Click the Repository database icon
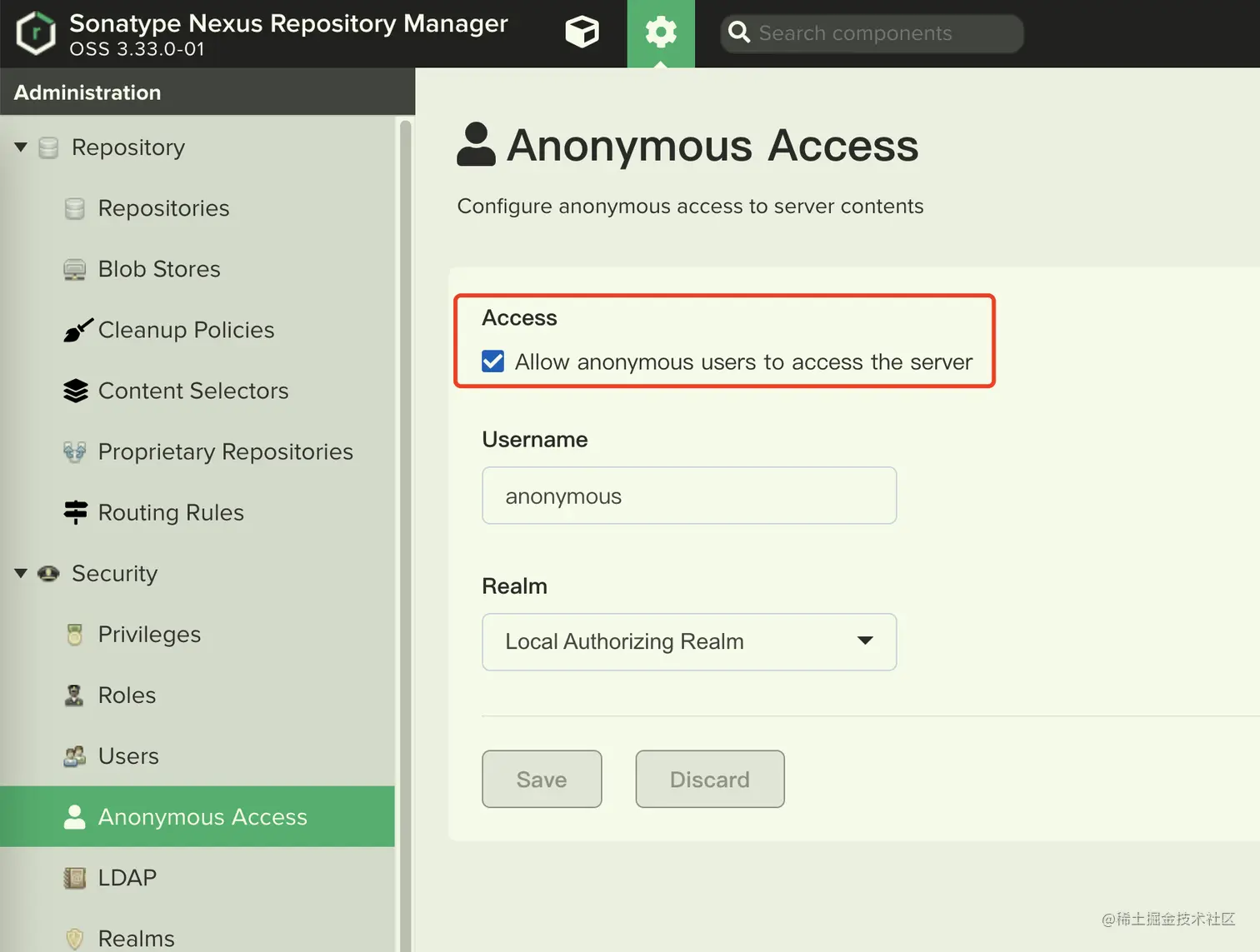Screen dimensions: 1260x952 (48, 147)
